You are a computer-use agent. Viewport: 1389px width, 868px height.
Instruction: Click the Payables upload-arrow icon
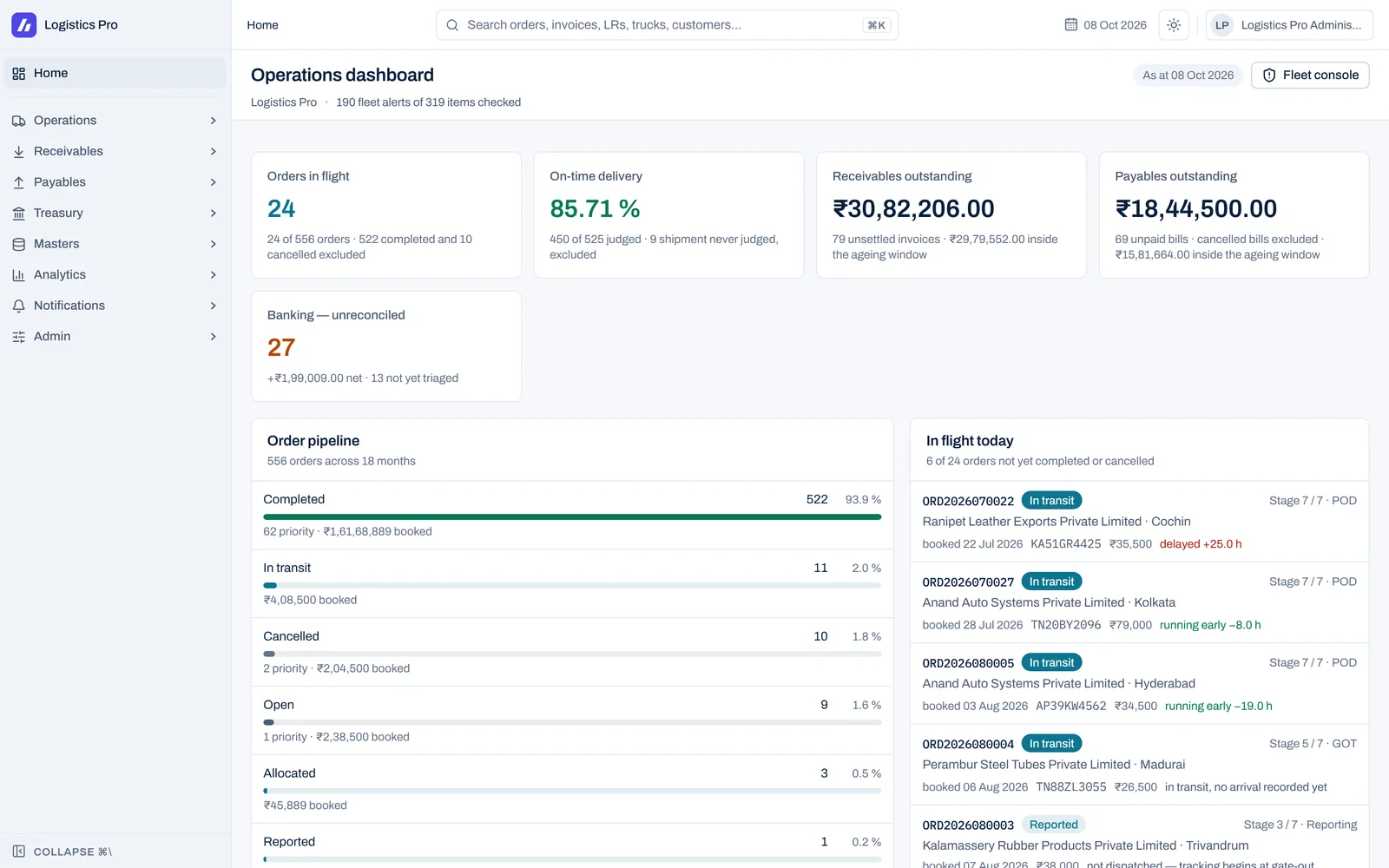coord(18,182)
